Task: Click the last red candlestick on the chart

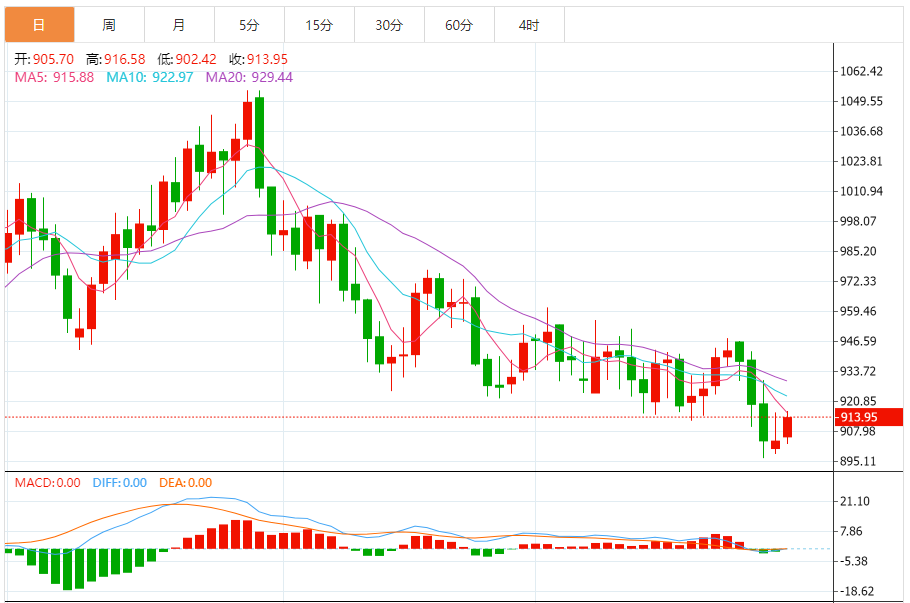Action: tap(788, 427)
